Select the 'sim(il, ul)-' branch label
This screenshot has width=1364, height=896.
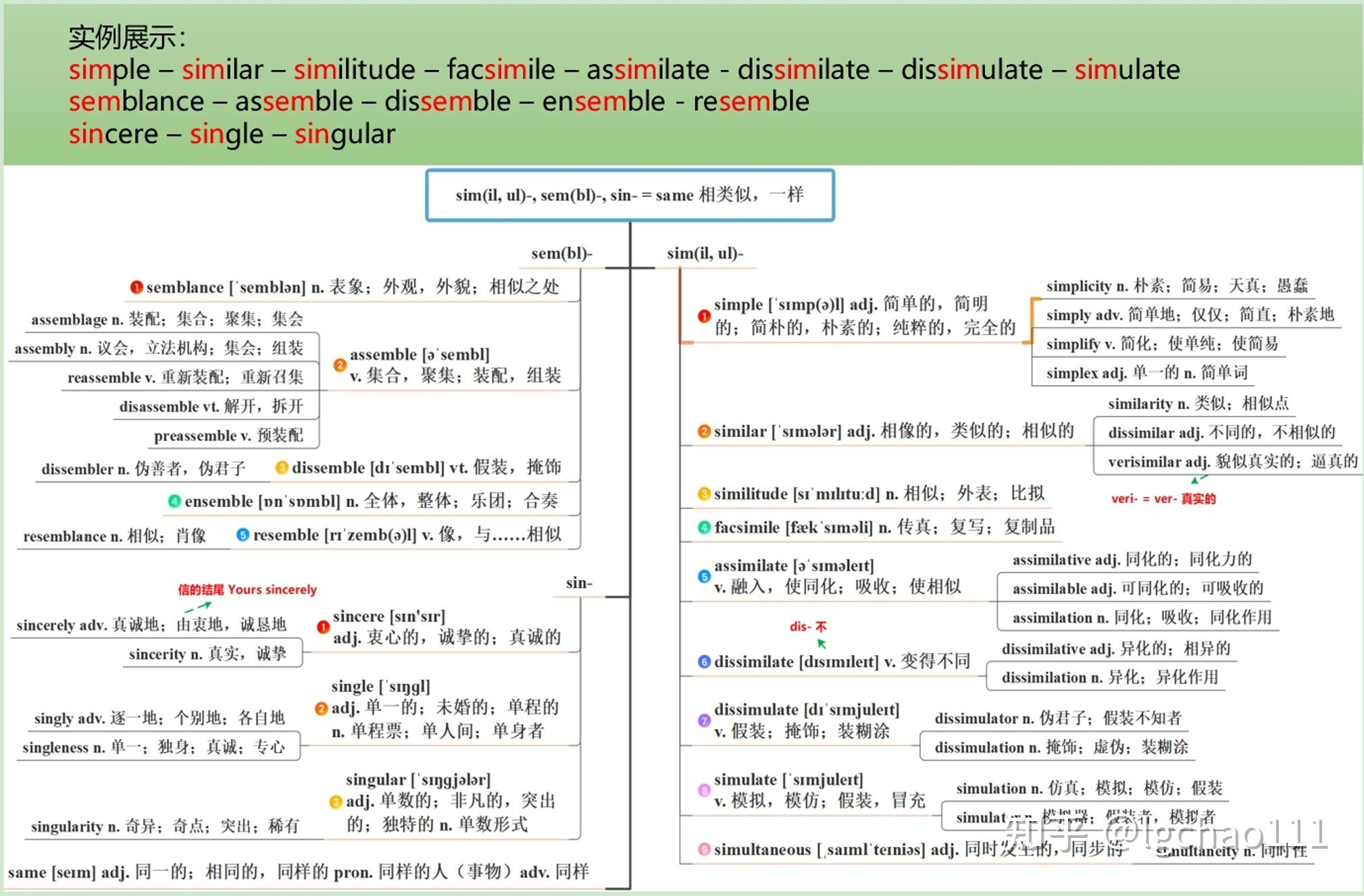[705, 253]
